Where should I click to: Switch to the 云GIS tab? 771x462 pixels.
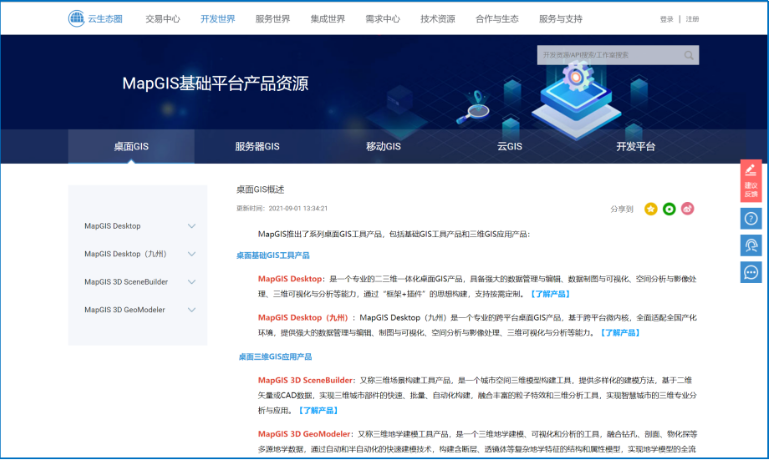509,146
